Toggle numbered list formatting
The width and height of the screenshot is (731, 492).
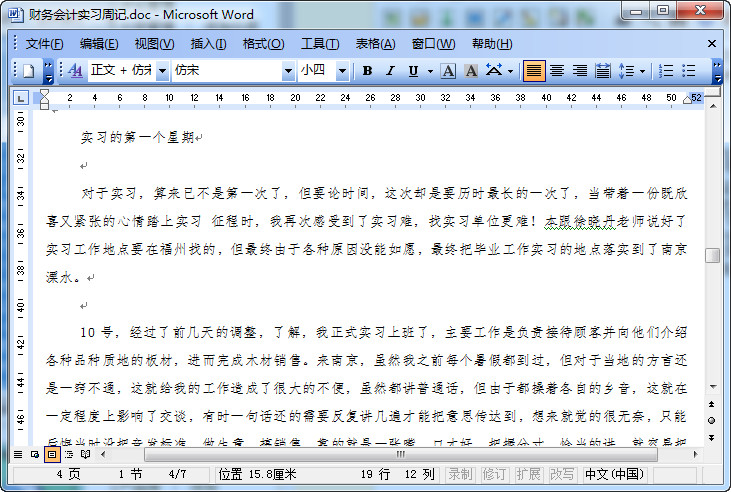pos(666,71)
